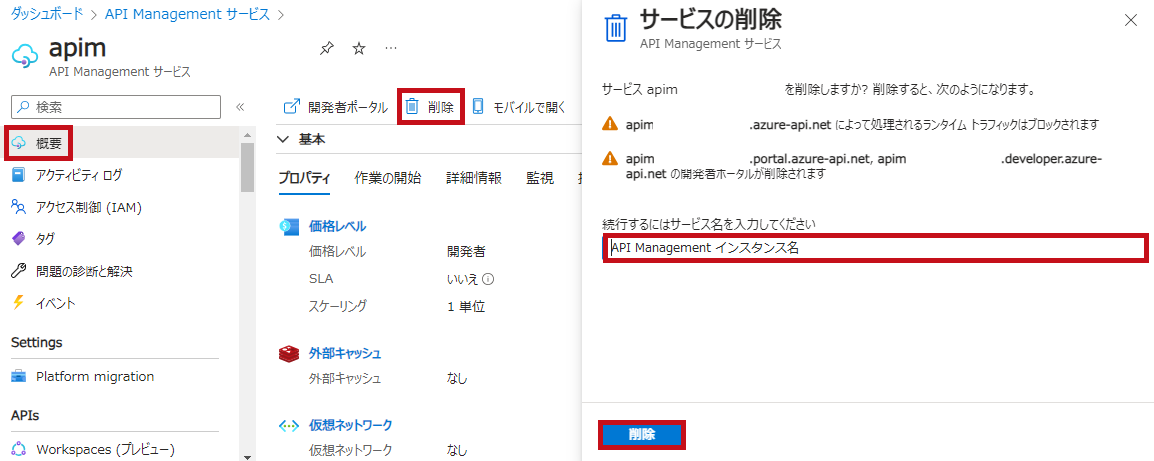This screenshot has width=1154, height=461.
Task: Open 問題の診断と解決 menu item
Action: pos(84,271)
